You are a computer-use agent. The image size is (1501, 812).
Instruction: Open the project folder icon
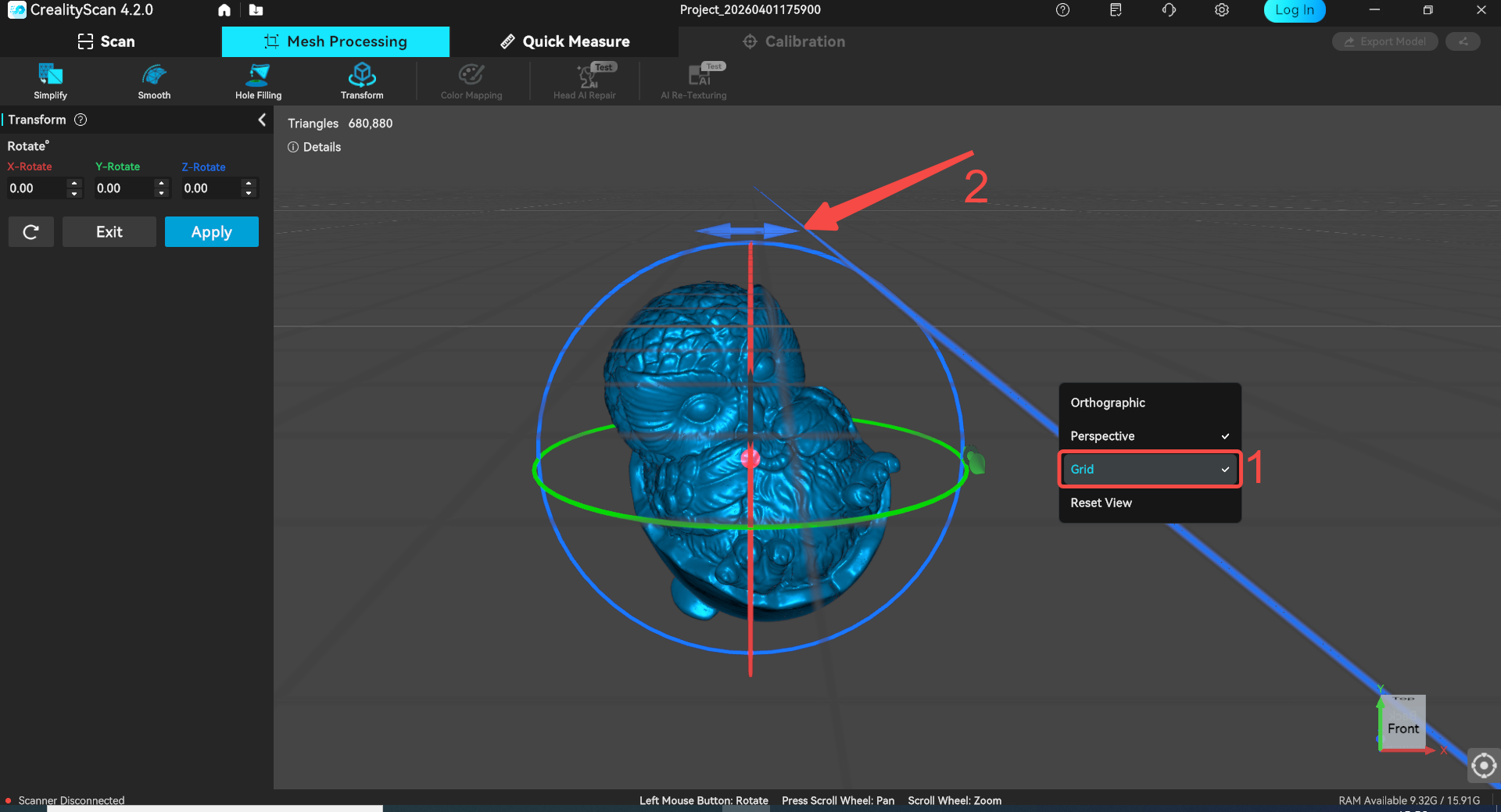[256, 10]
